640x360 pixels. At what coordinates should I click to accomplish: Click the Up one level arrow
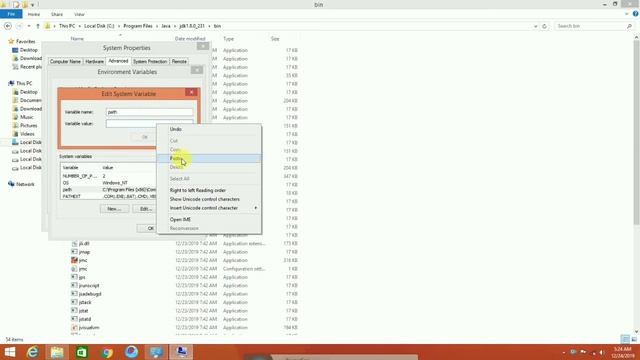click(x=38, y=26)
